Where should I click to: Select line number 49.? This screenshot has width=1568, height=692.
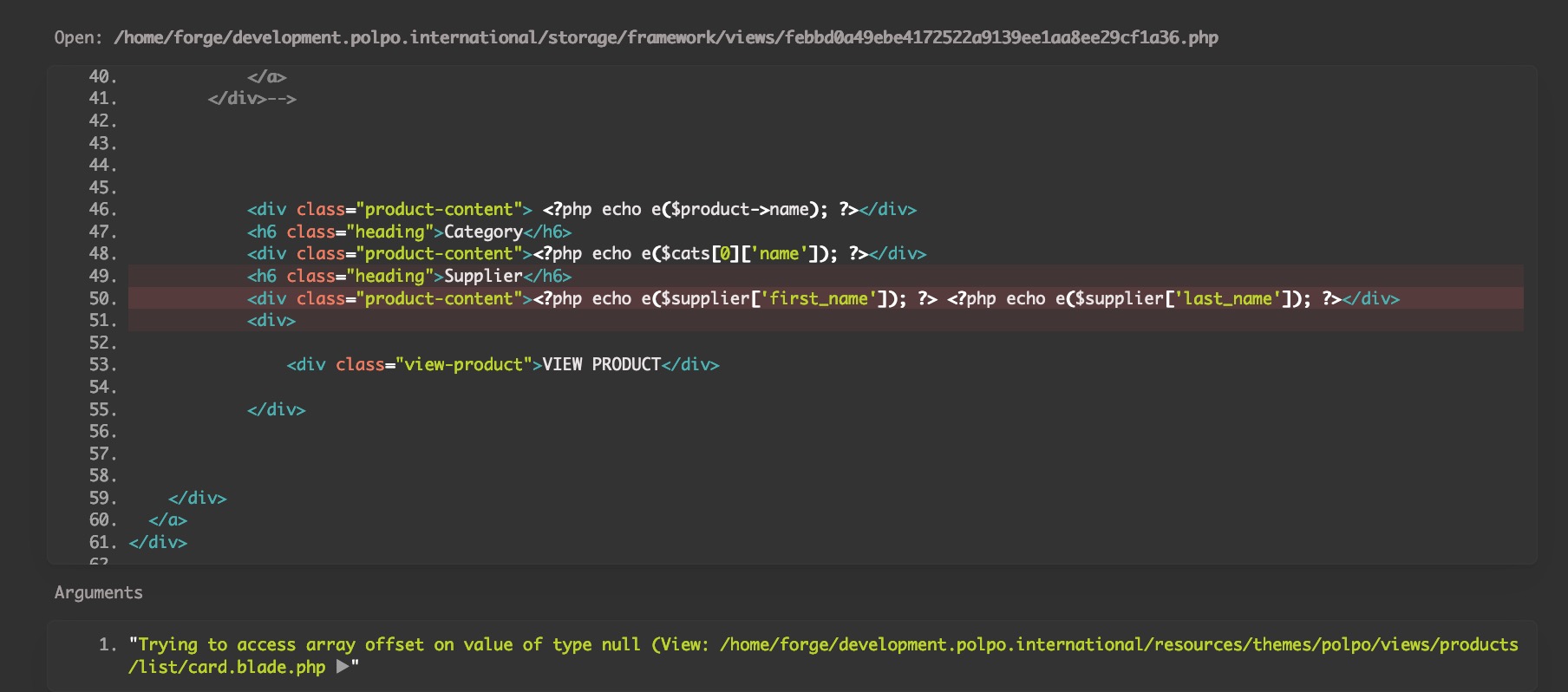102,276
